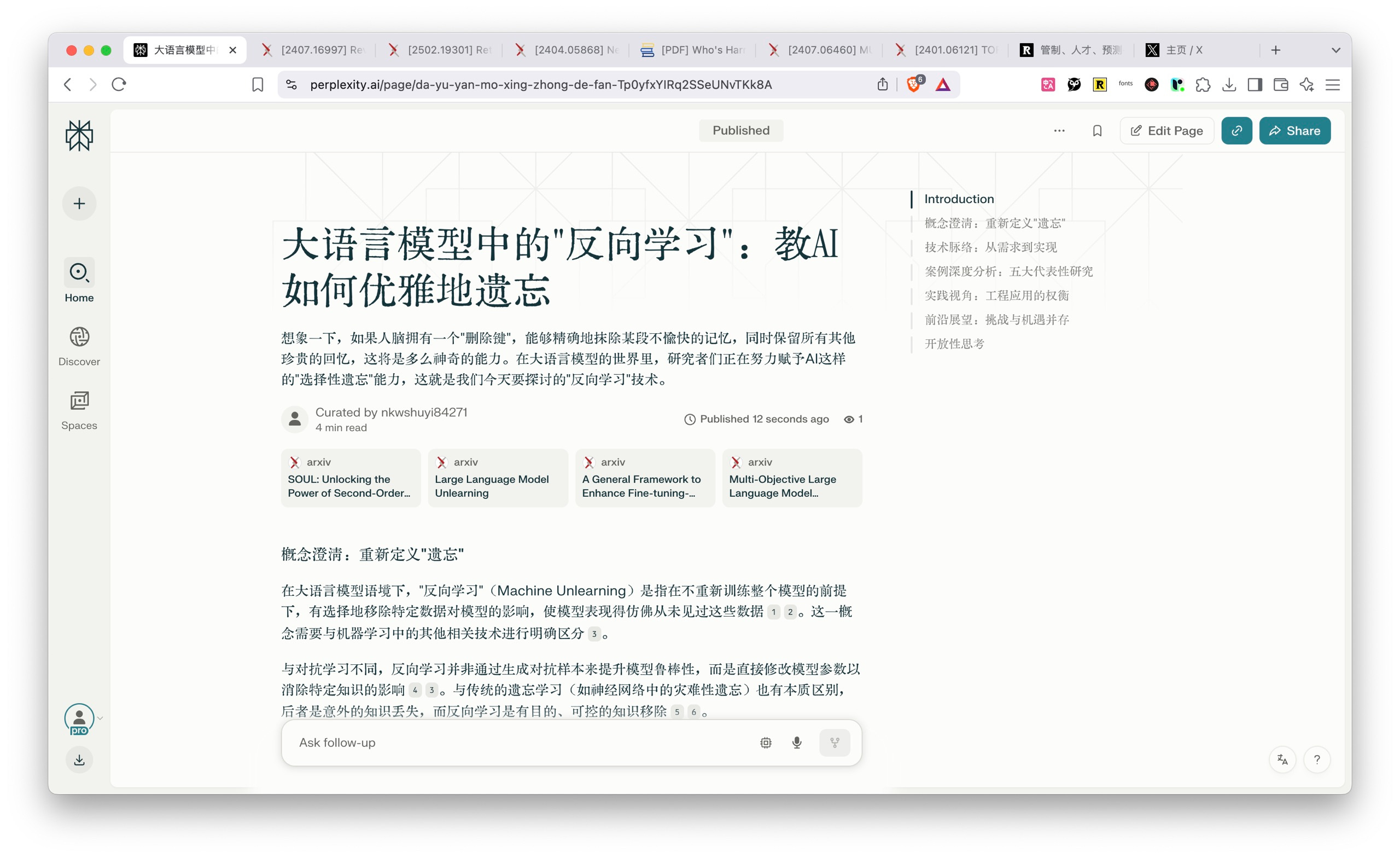The height and width of the screenshot is (858, 1400).
Task: Click the Perplexity logo in sidebar
Action: 79,135
